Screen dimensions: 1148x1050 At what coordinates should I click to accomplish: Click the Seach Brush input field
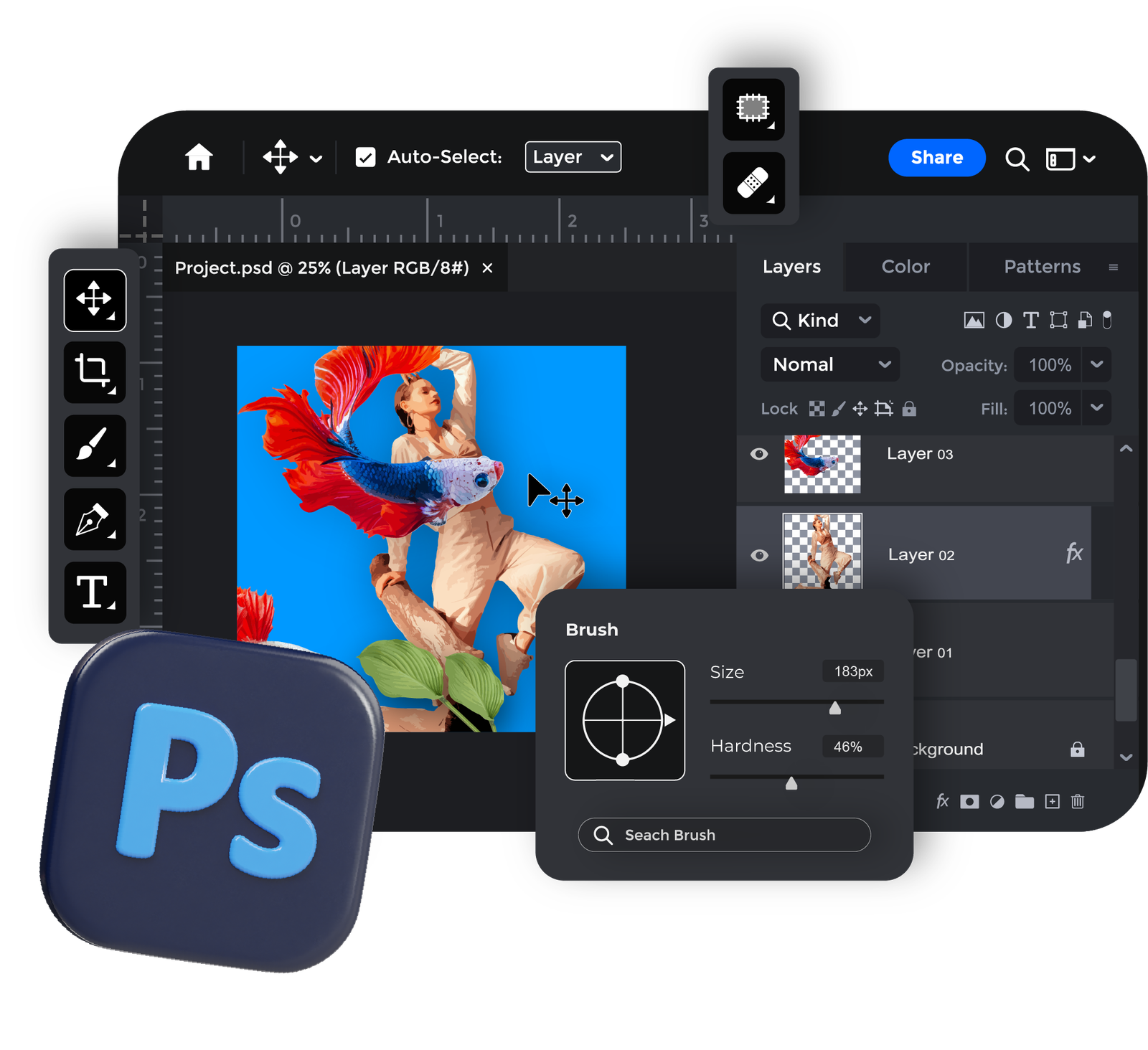pyautogui.click(x=725, y=835)
